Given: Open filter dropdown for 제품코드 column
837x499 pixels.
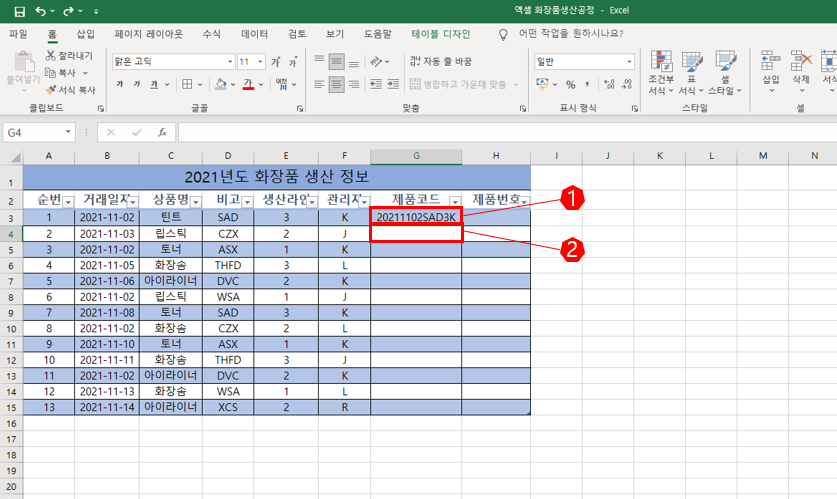Looking at the screenshot, I should point(455,202).
